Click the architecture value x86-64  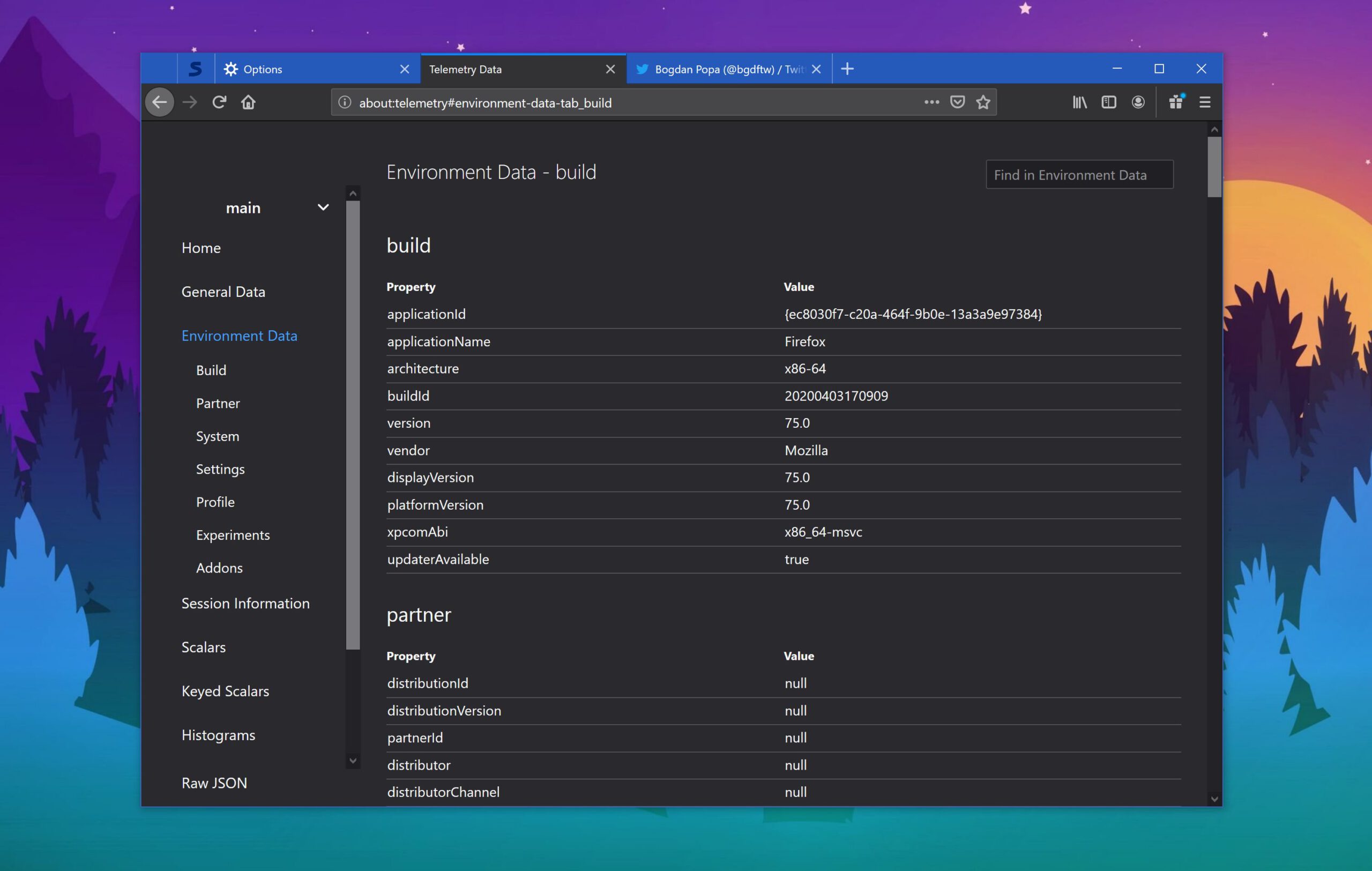coord(805,369)
